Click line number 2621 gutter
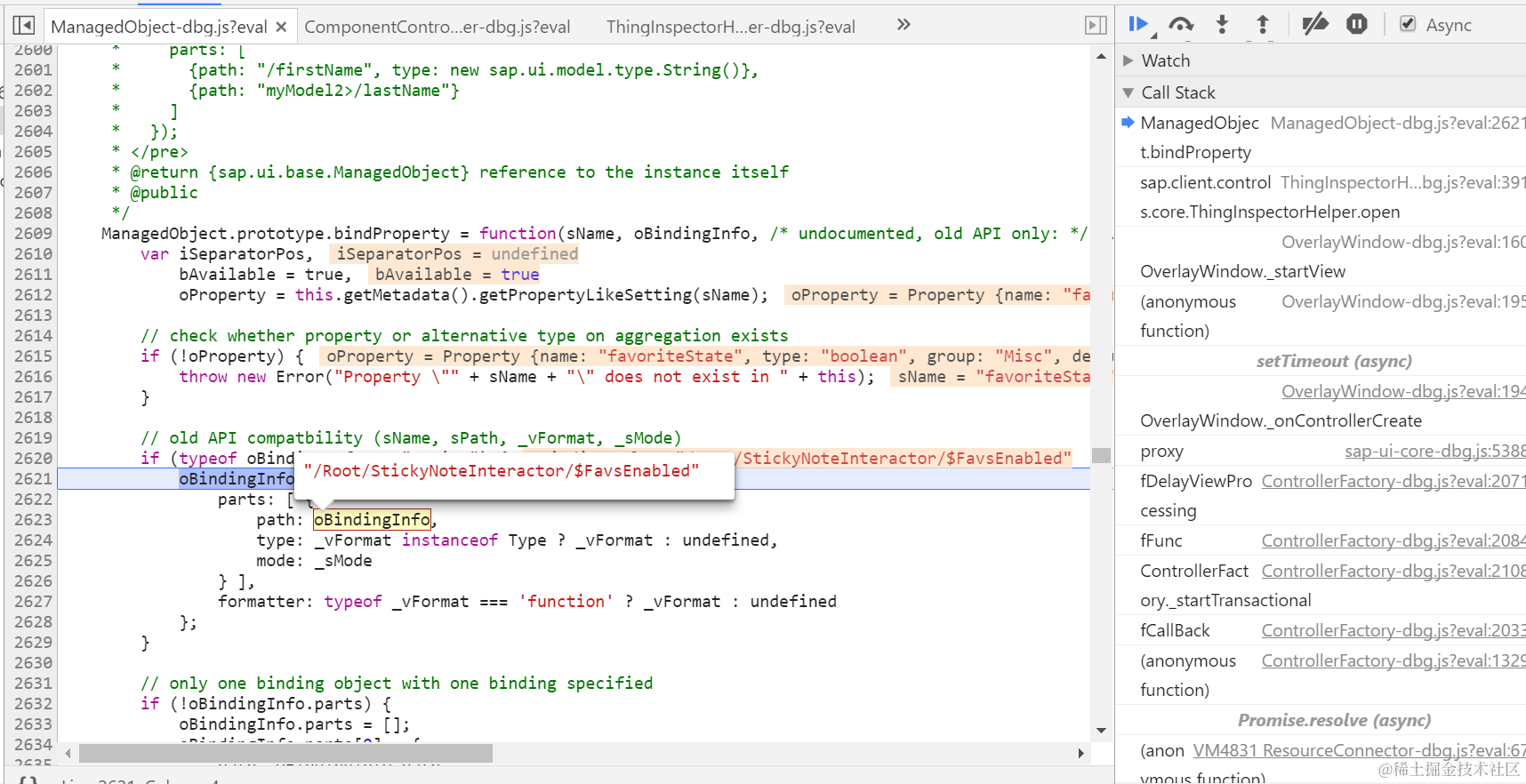This screenshot has width=1526, height=784. pyautogui.click(x=33, y=478)
